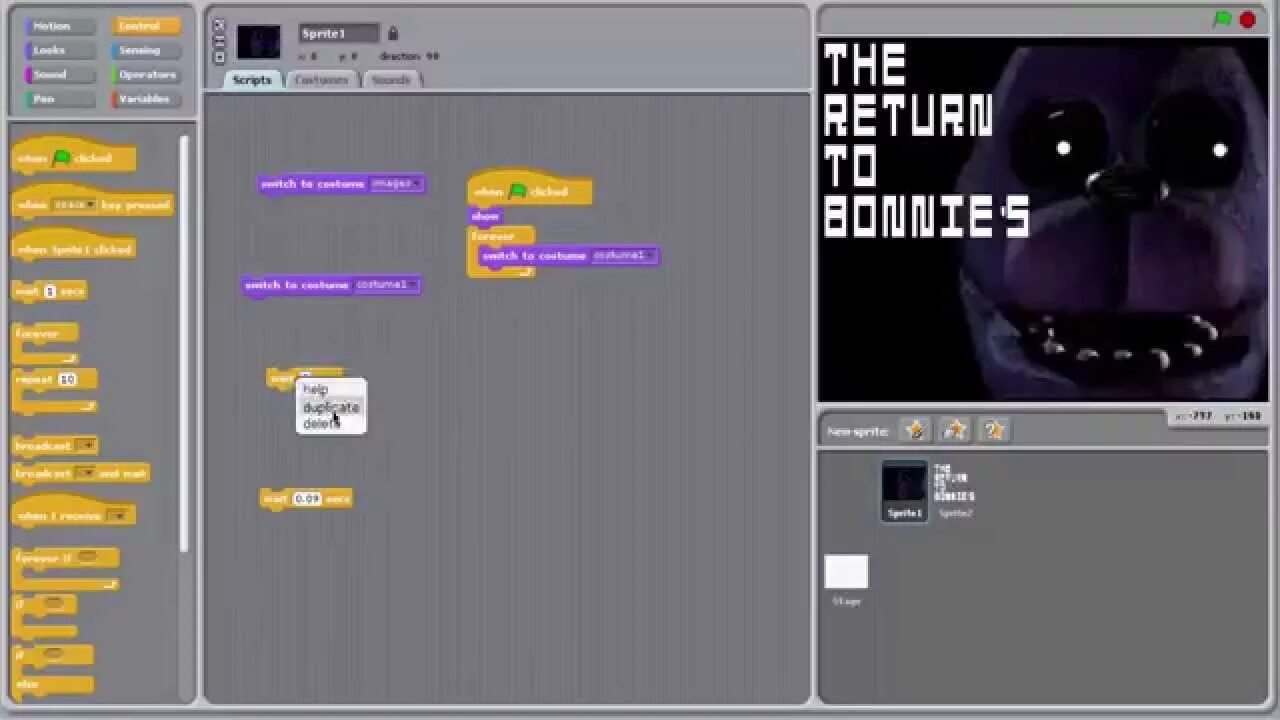Select the Sensing block category
Image resolution: width=1280 pixels, height=720 pixels.
146,50
